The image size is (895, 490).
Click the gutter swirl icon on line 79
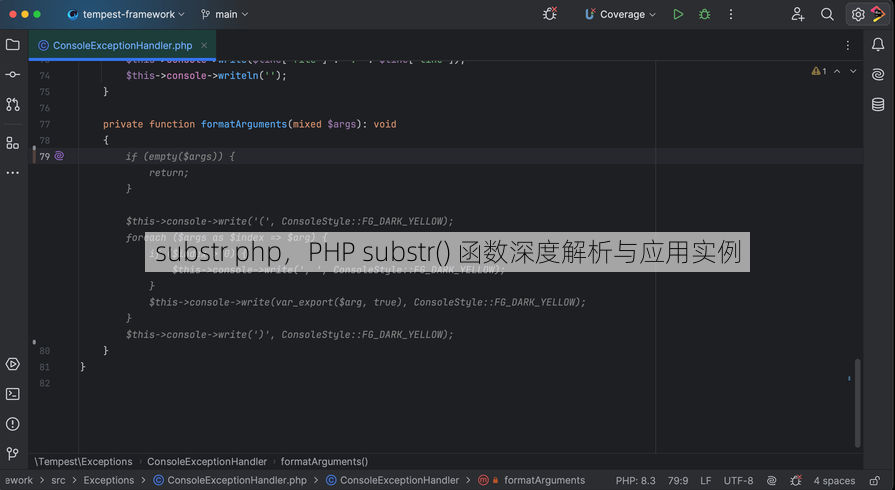point(59,156)
